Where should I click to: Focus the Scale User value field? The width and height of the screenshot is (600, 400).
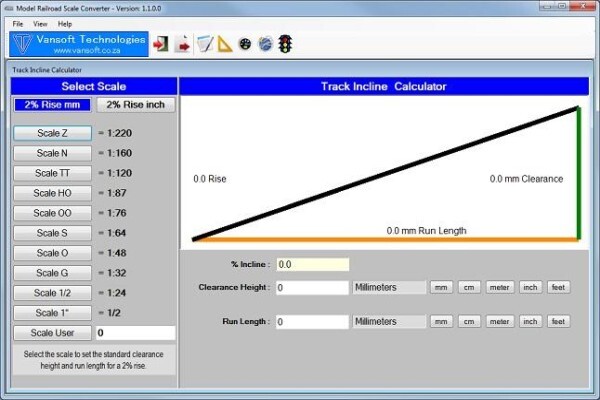(x=135, y=333)
